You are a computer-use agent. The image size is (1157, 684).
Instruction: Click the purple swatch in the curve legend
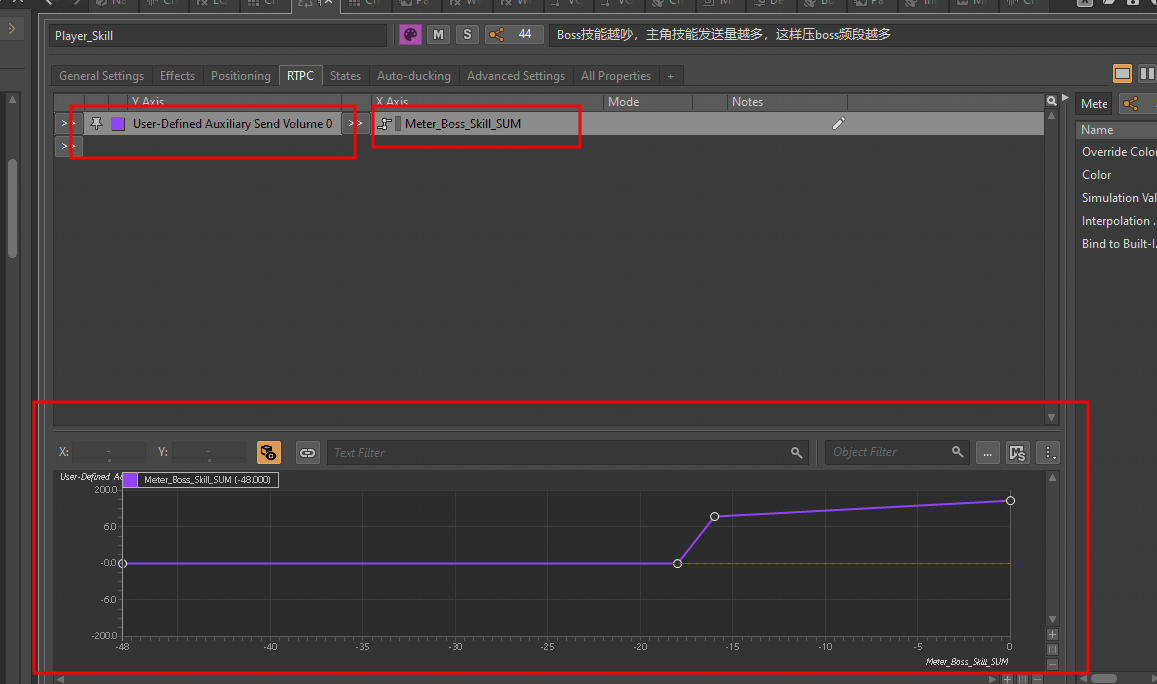coord(130,480)
